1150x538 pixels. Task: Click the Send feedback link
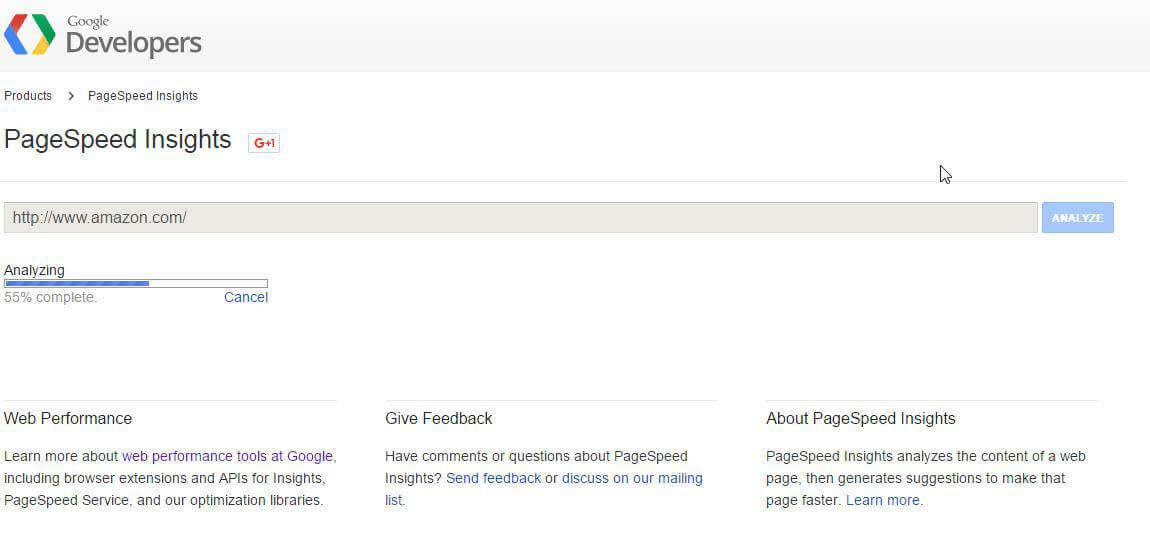[x=493, y=478]
